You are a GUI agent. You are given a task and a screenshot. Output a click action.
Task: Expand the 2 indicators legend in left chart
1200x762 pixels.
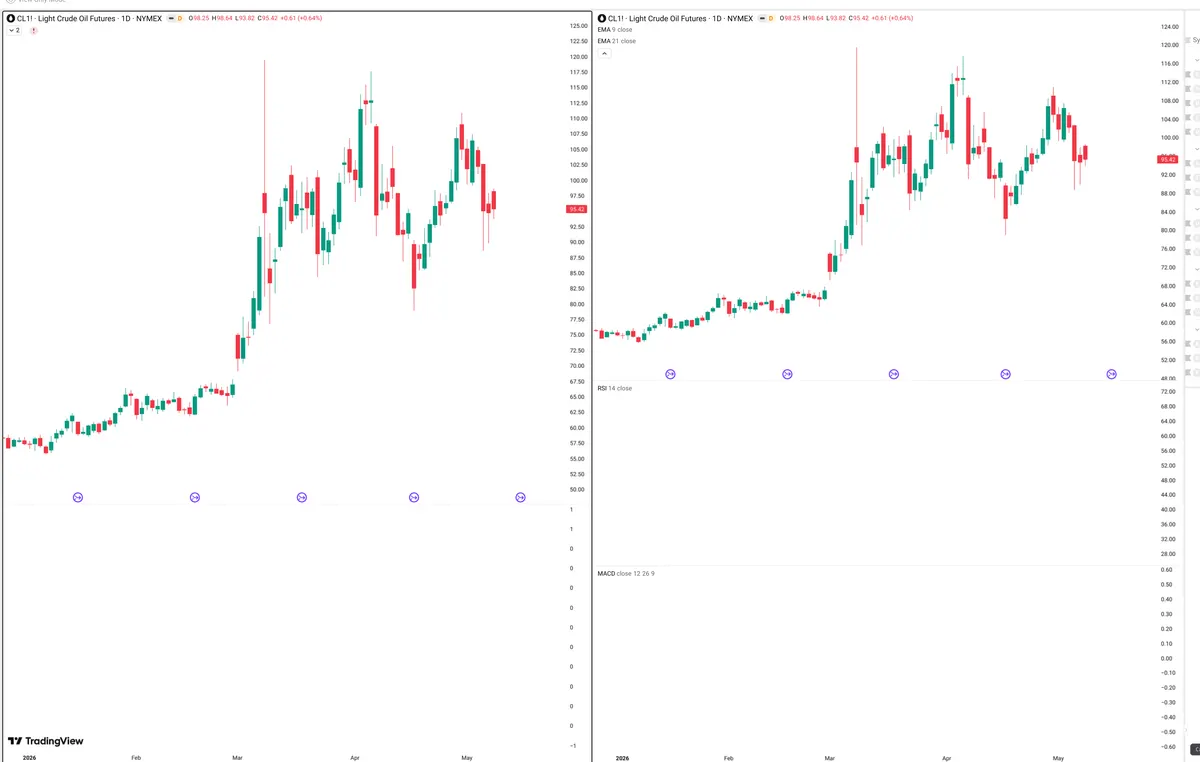14,31
